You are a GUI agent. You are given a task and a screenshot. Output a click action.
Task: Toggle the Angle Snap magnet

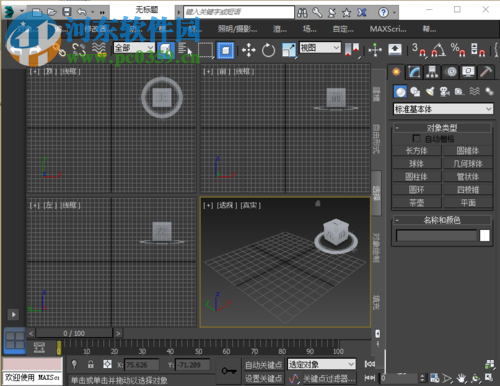coord(438,50)
